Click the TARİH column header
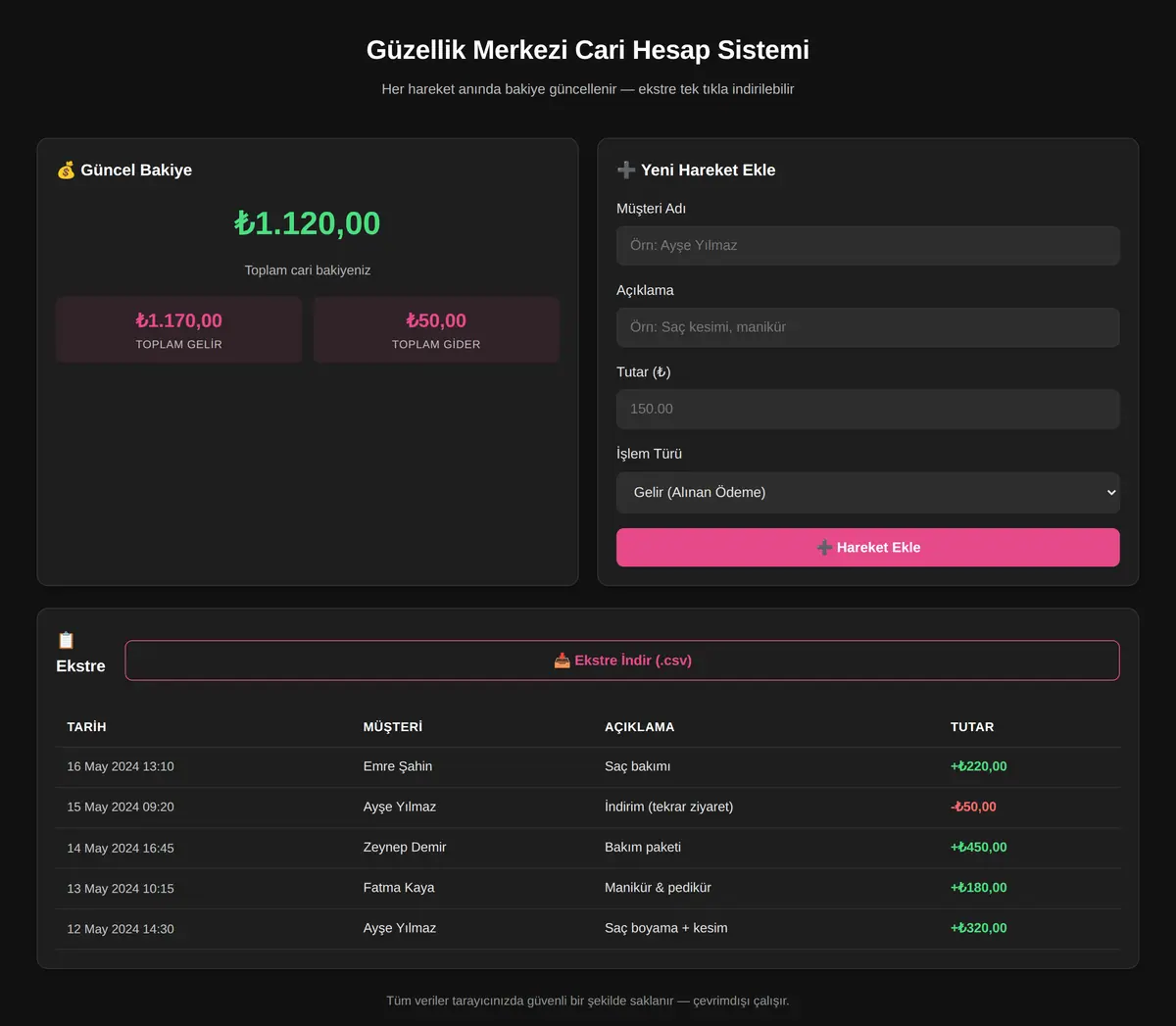Screen dimensions: 1176x1026 pyautogui.click(x=86, y=727)
